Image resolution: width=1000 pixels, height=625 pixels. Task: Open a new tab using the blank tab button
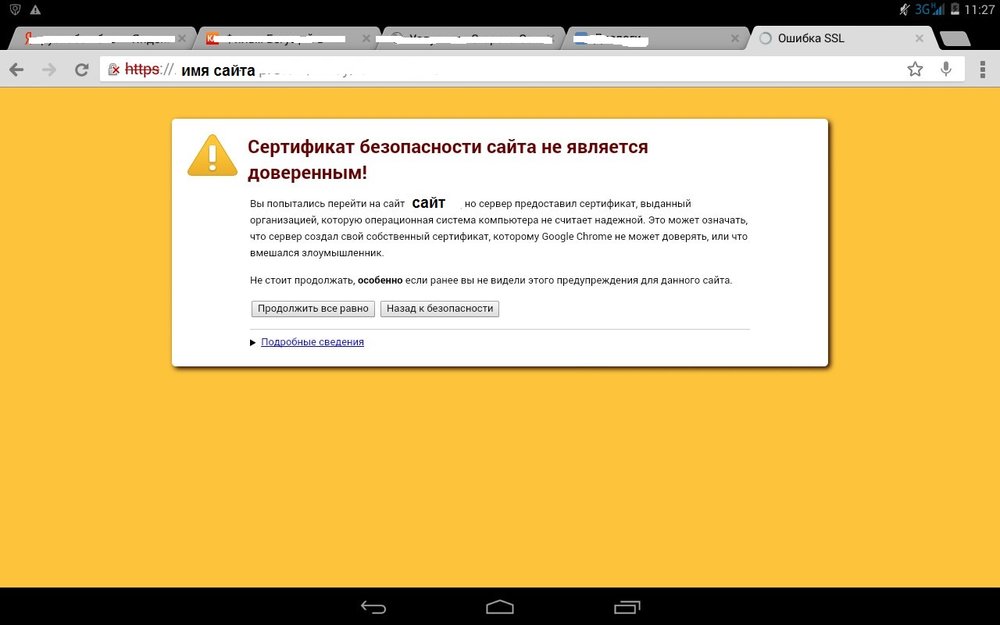tap(956, 39)
